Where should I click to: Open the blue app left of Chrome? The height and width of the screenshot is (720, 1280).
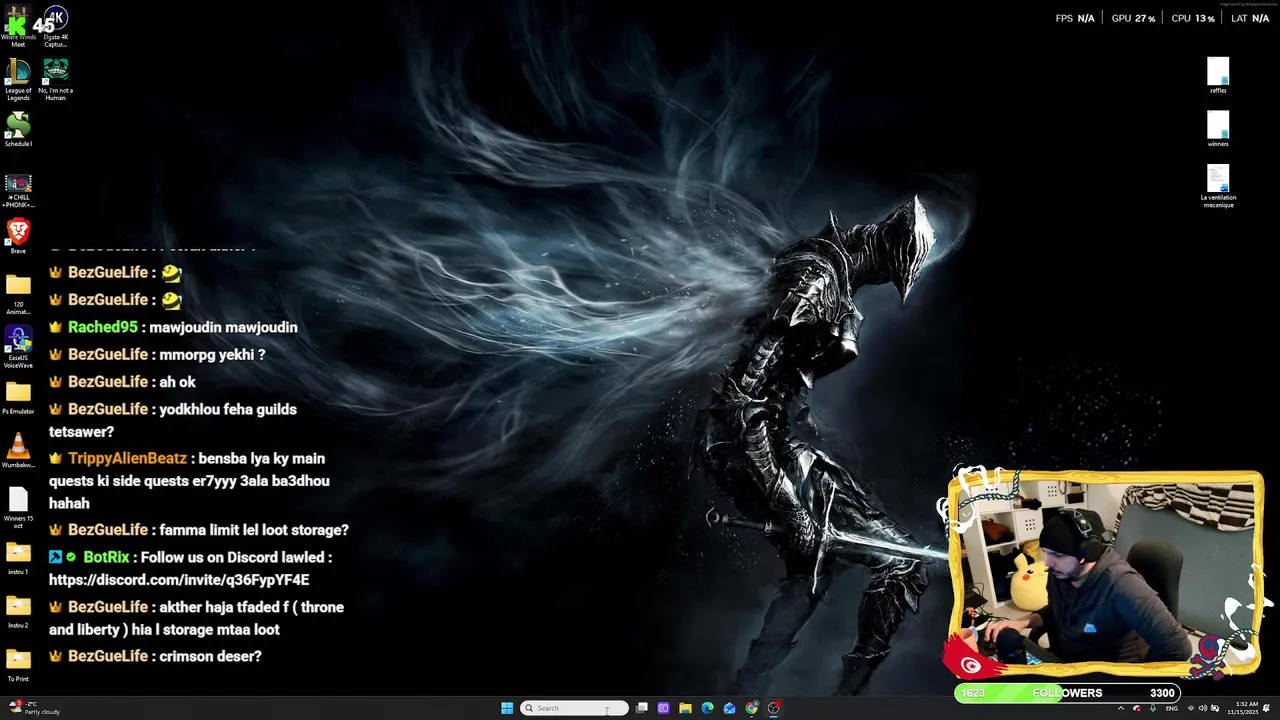pos(729,708)
